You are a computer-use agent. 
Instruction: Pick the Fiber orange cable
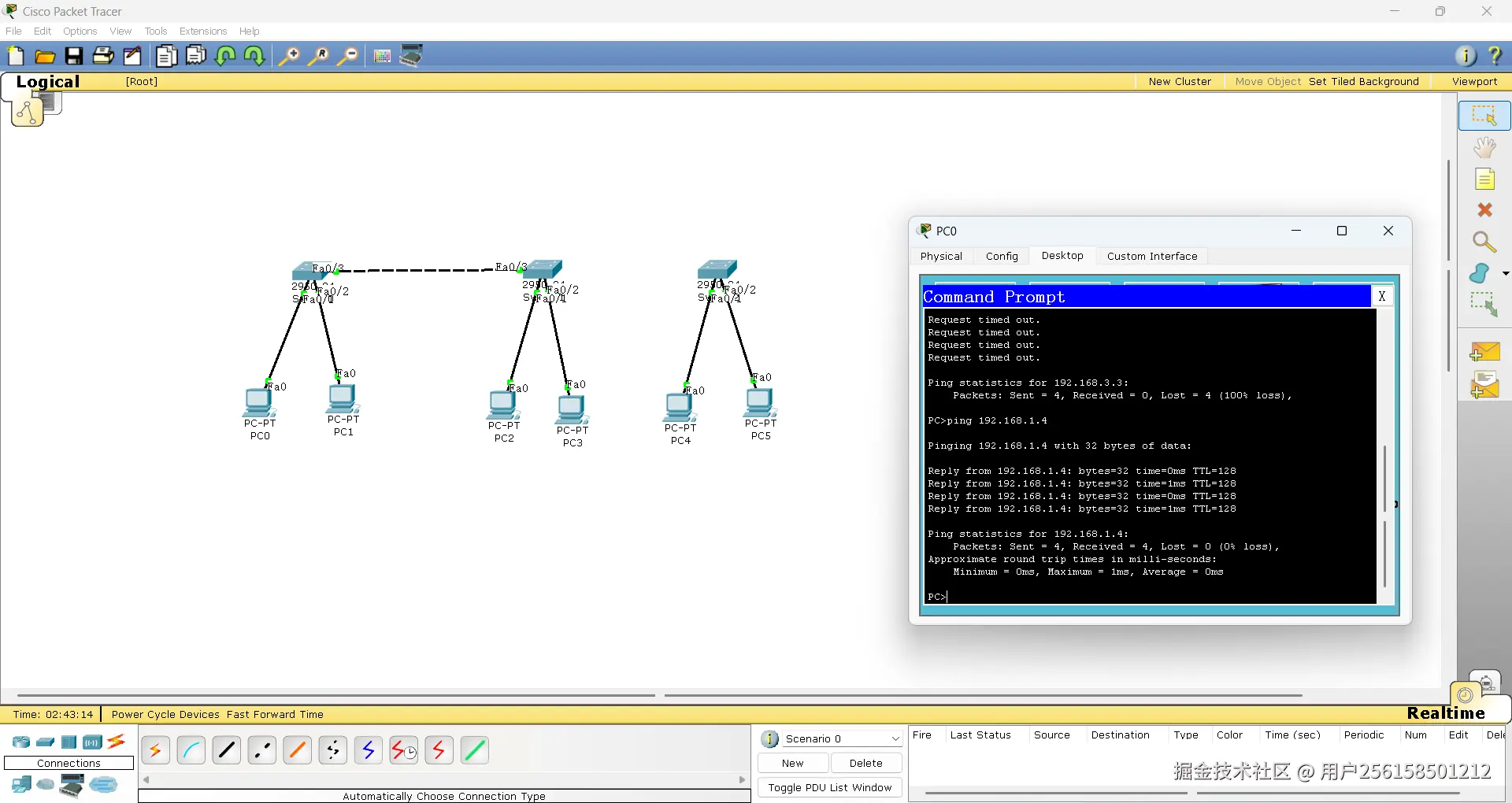298,750
